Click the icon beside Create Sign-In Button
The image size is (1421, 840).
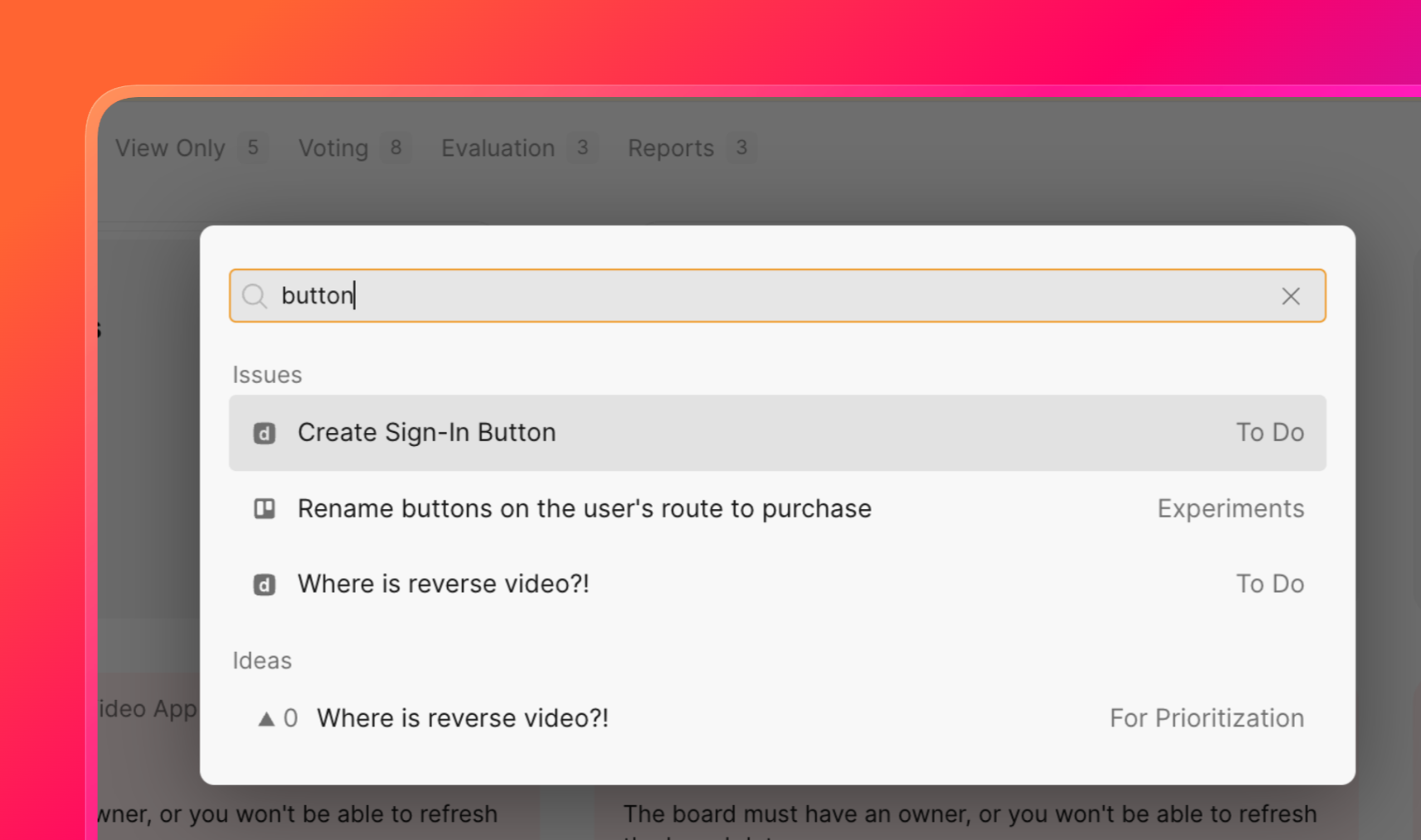264,433
